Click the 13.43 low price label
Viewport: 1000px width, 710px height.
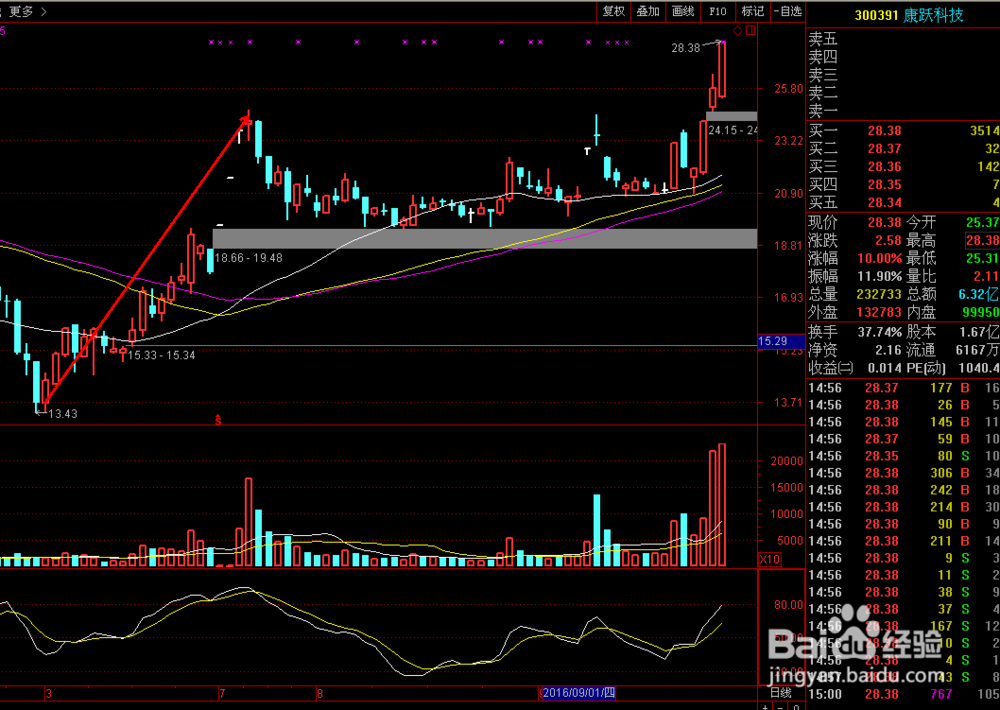click(x=62, y=413)
